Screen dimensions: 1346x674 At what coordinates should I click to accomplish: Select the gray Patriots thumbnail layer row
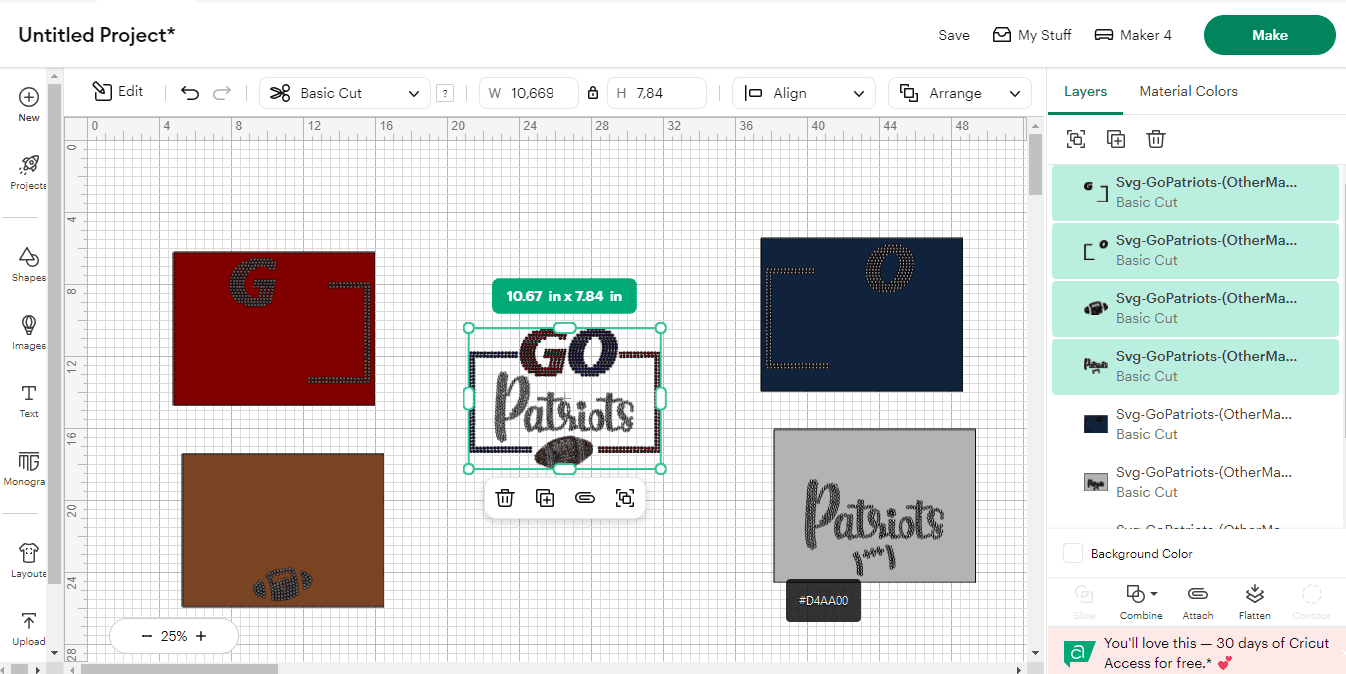[1195, 482]
